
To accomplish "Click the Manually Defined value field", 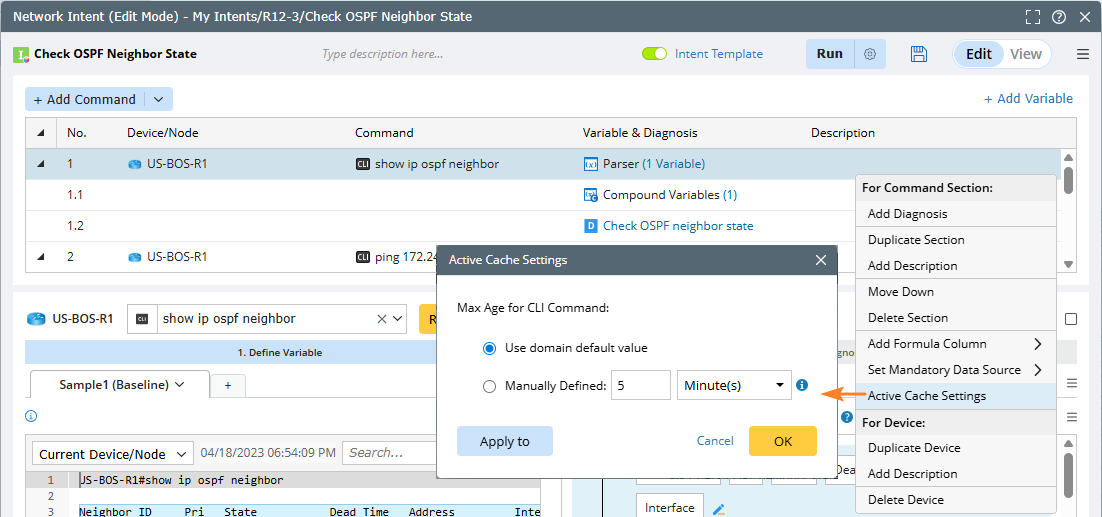I will [640, 385].
